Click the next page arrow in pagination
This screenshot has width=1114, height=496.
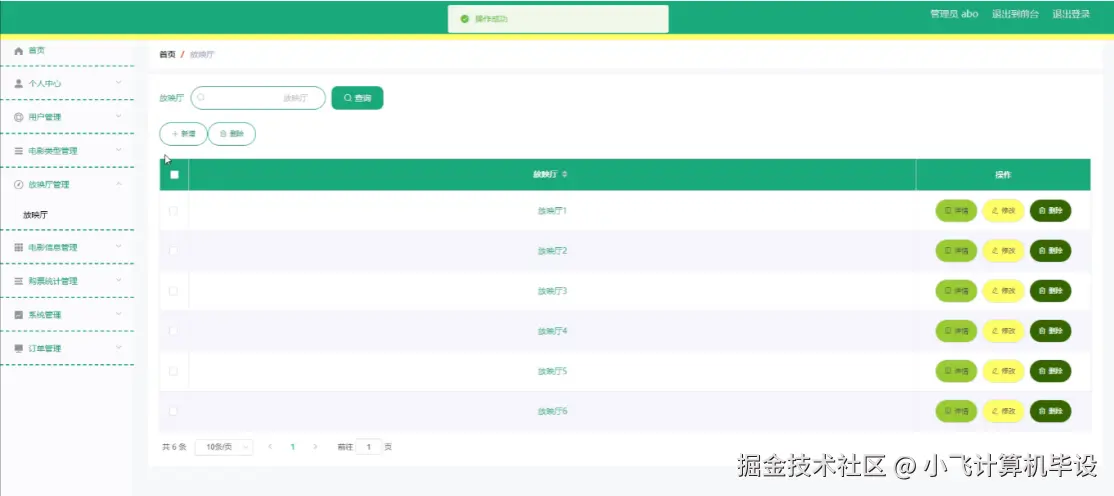point(315,447)
